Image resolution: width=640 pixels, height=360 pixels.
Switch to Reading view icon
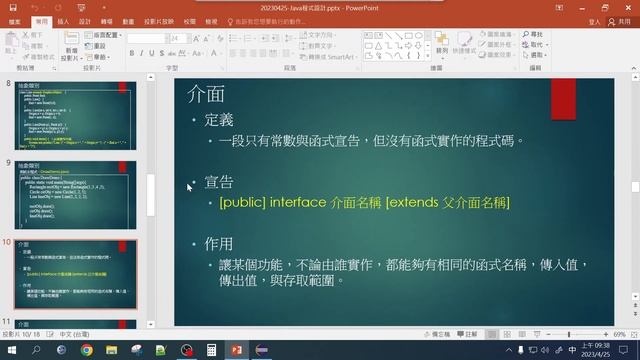522,334
